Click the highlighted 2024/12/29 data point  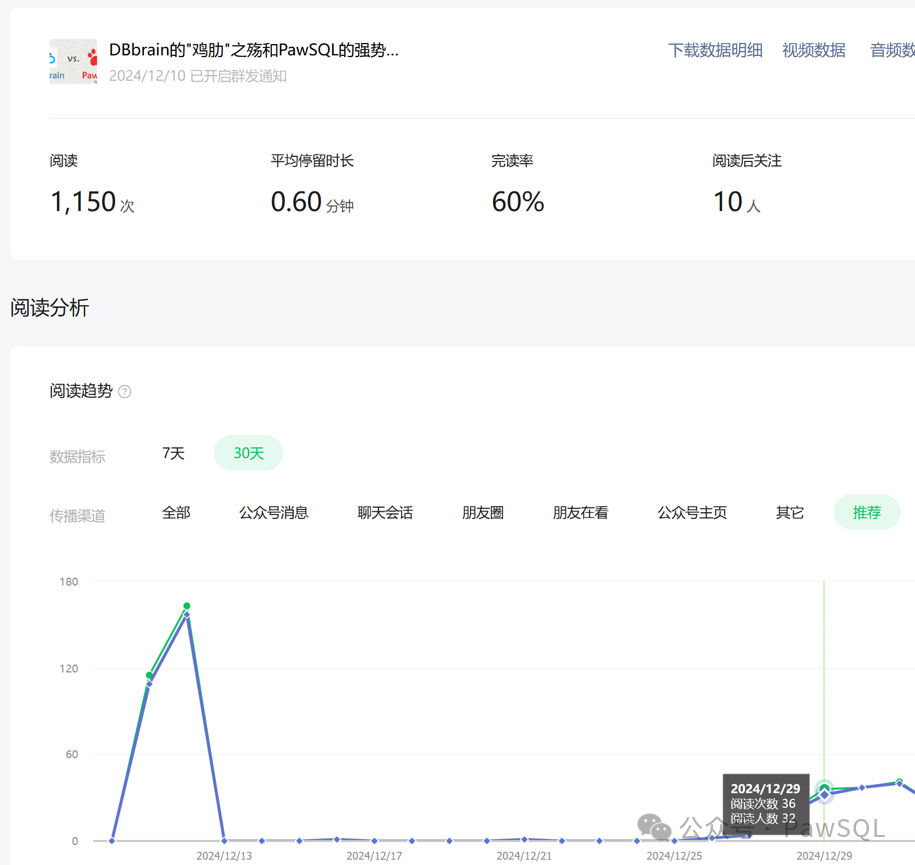point(824,790)
